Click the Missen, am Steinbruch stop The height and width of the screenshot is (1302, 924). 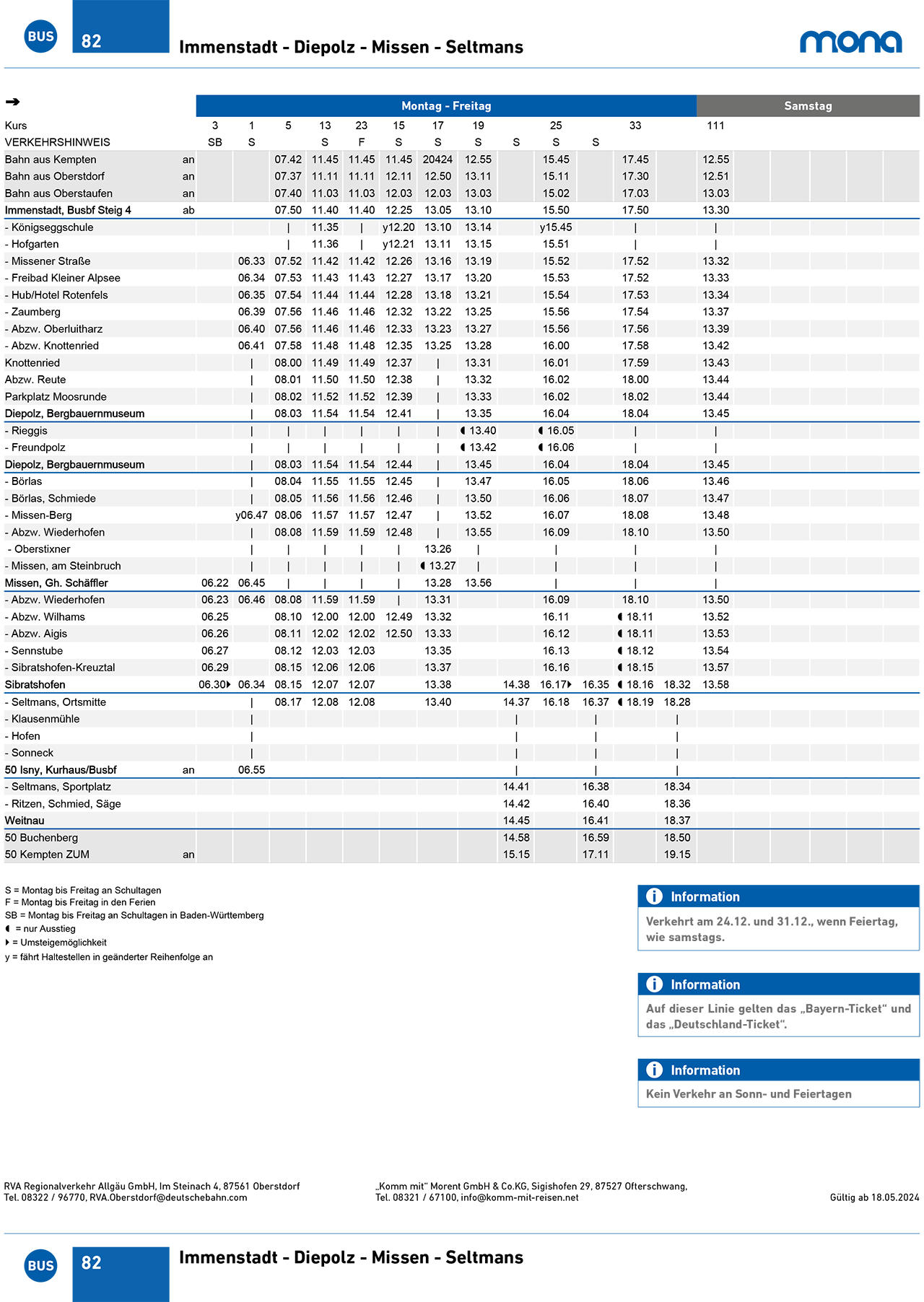[x=63, y=567]
